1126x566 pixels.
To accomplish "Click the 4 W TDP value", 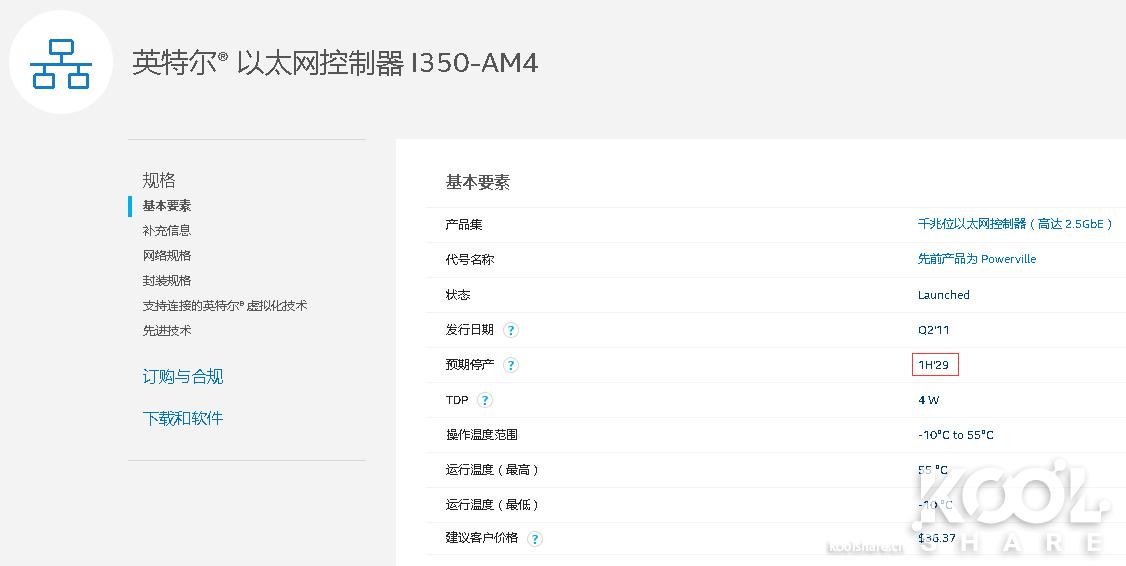I will 928,400.
